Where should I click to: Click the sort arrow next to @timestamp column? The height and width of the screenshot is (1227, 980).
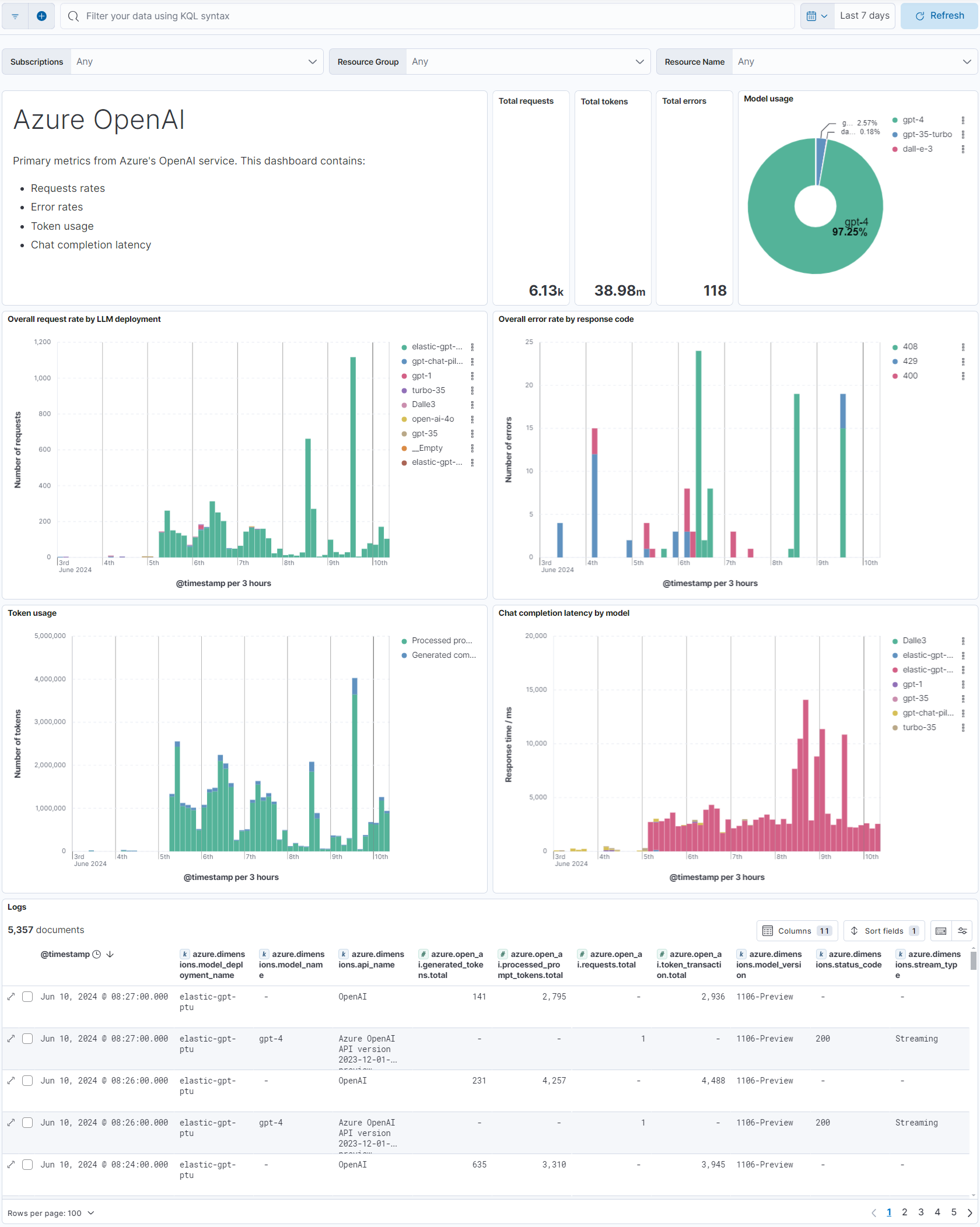pyautogui.click(x=110, y=954)
